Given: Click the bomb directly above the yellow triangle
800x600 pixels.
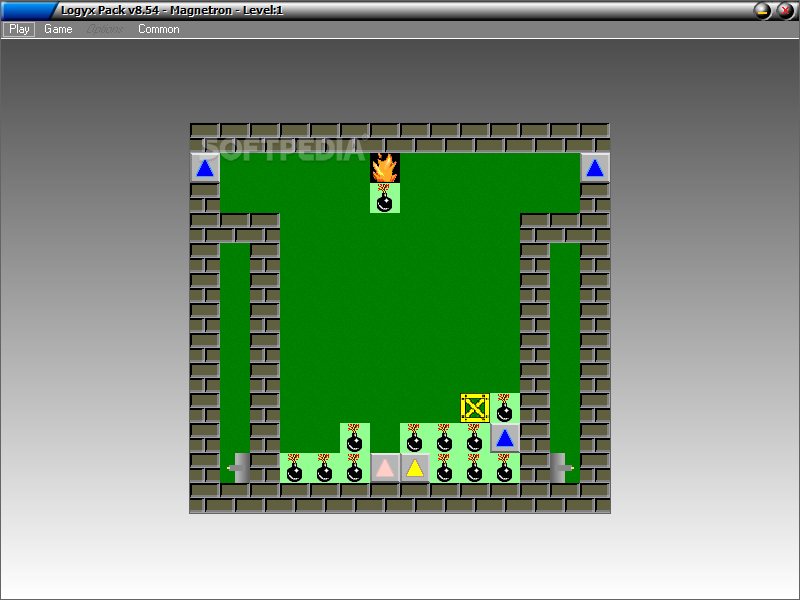Looking at the screenshot, I should [415, 438].
